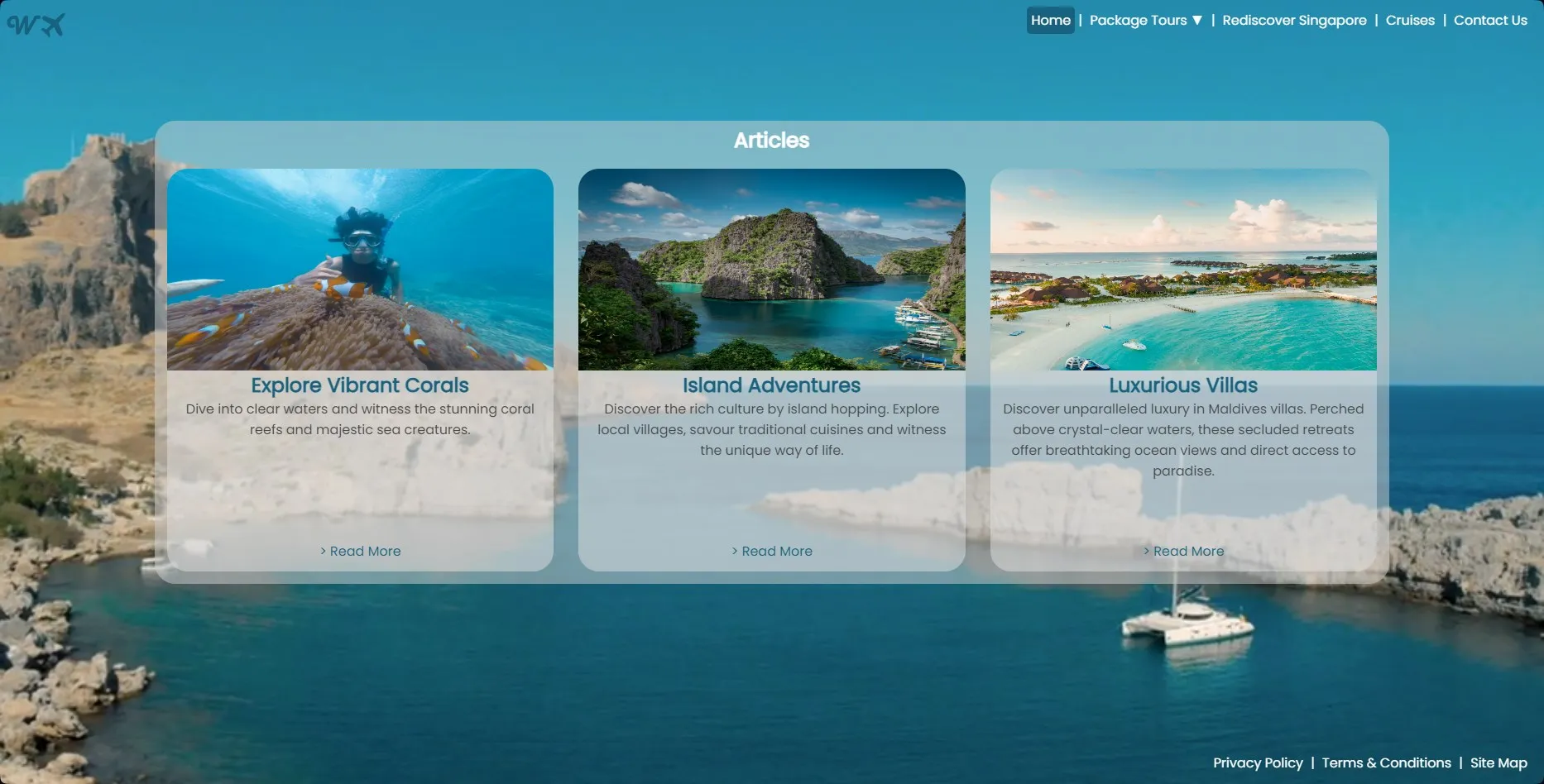The width and height of the screenshot is (1544, 784).
Task: Open the Home navigation item
Action: click(1050, 21)
